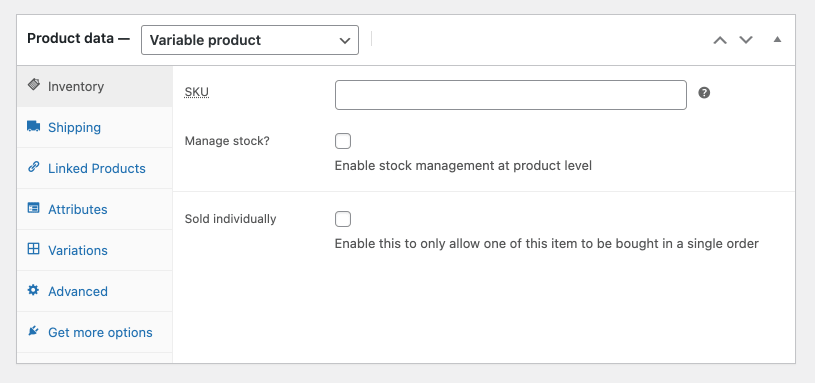Open the Variable product type dropdown

click(x=249, y=40)
